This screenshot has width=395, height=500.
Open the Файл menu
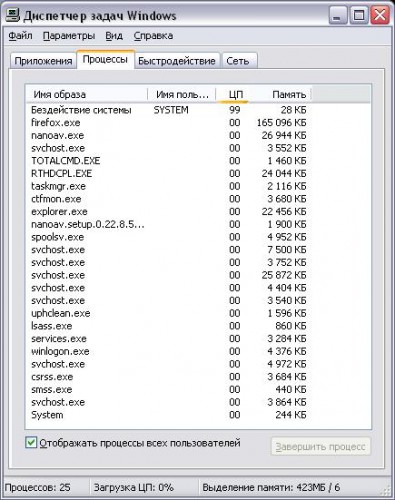click(x=20, y=36)
